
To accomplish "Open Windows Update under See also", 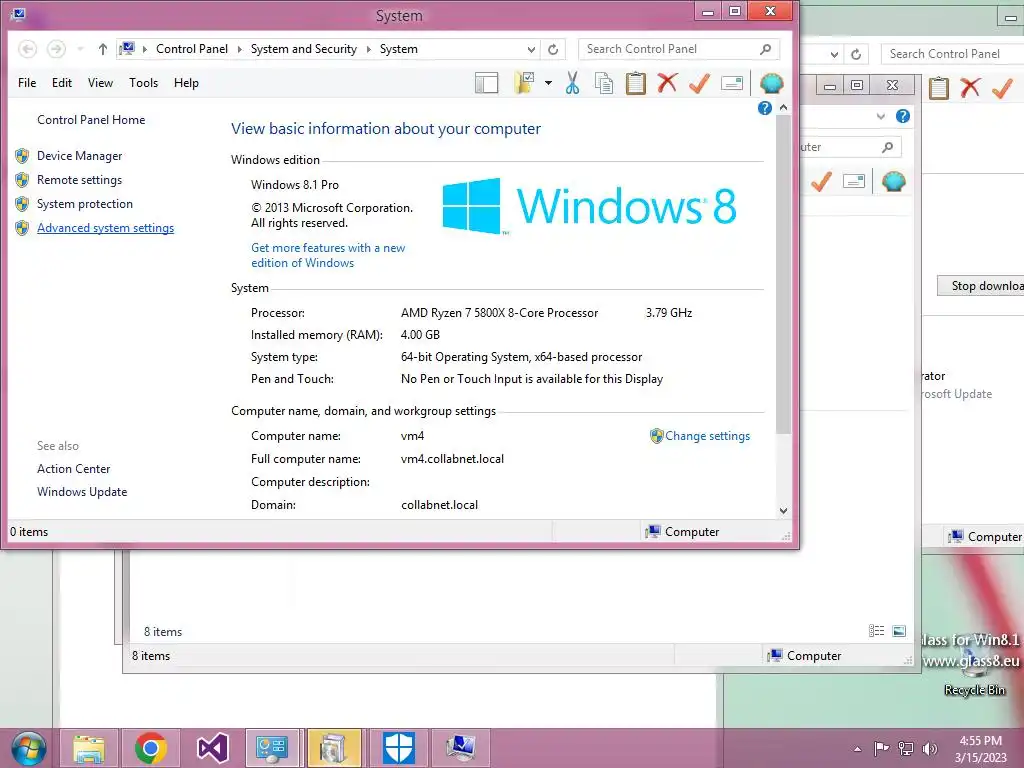I will (x=82, y=492).
